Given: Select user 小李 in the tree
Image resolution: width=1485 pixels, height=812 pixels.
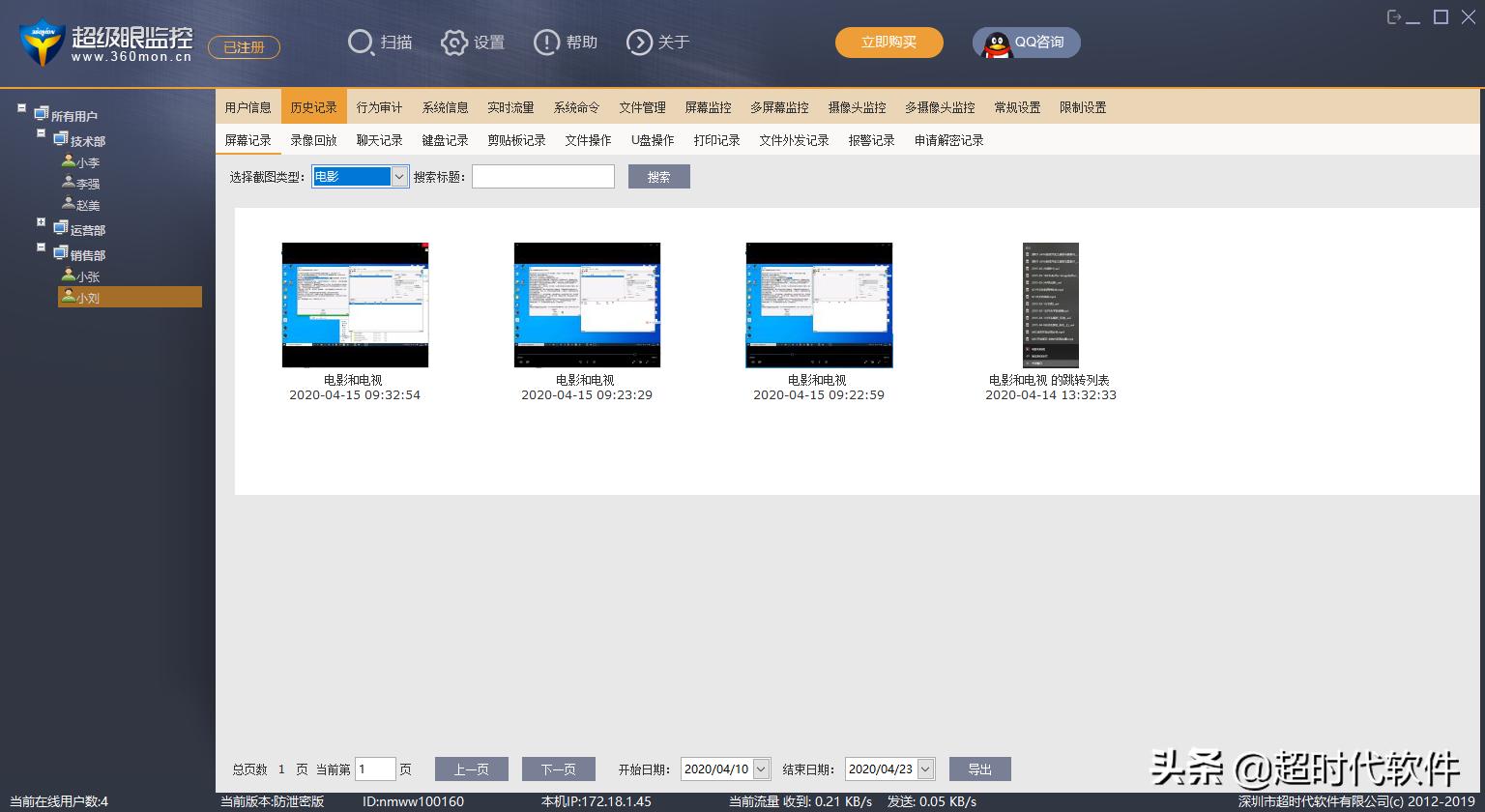Looking at the screenshot, I should coord(87,162).
